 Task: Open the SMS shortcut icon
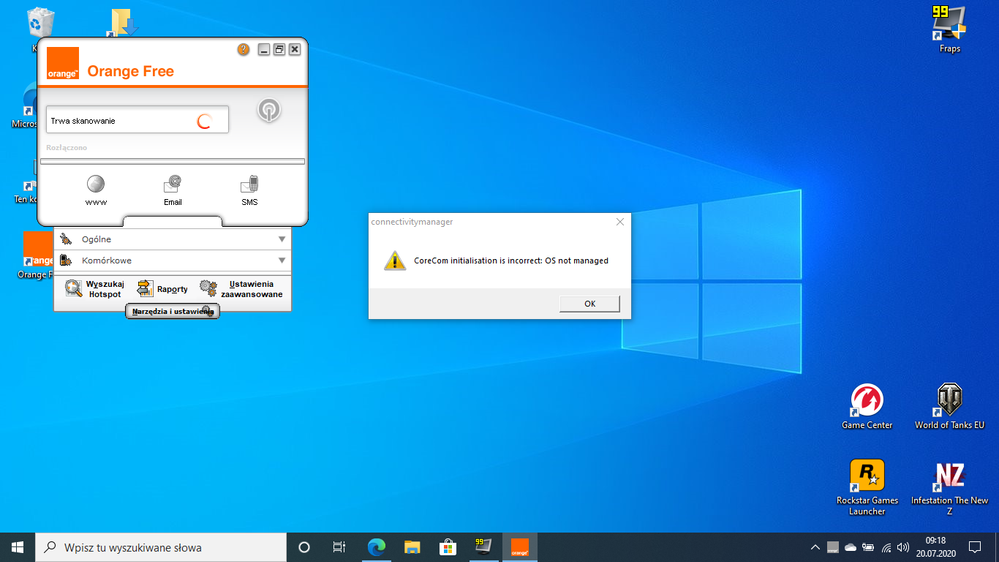point(249,191)
